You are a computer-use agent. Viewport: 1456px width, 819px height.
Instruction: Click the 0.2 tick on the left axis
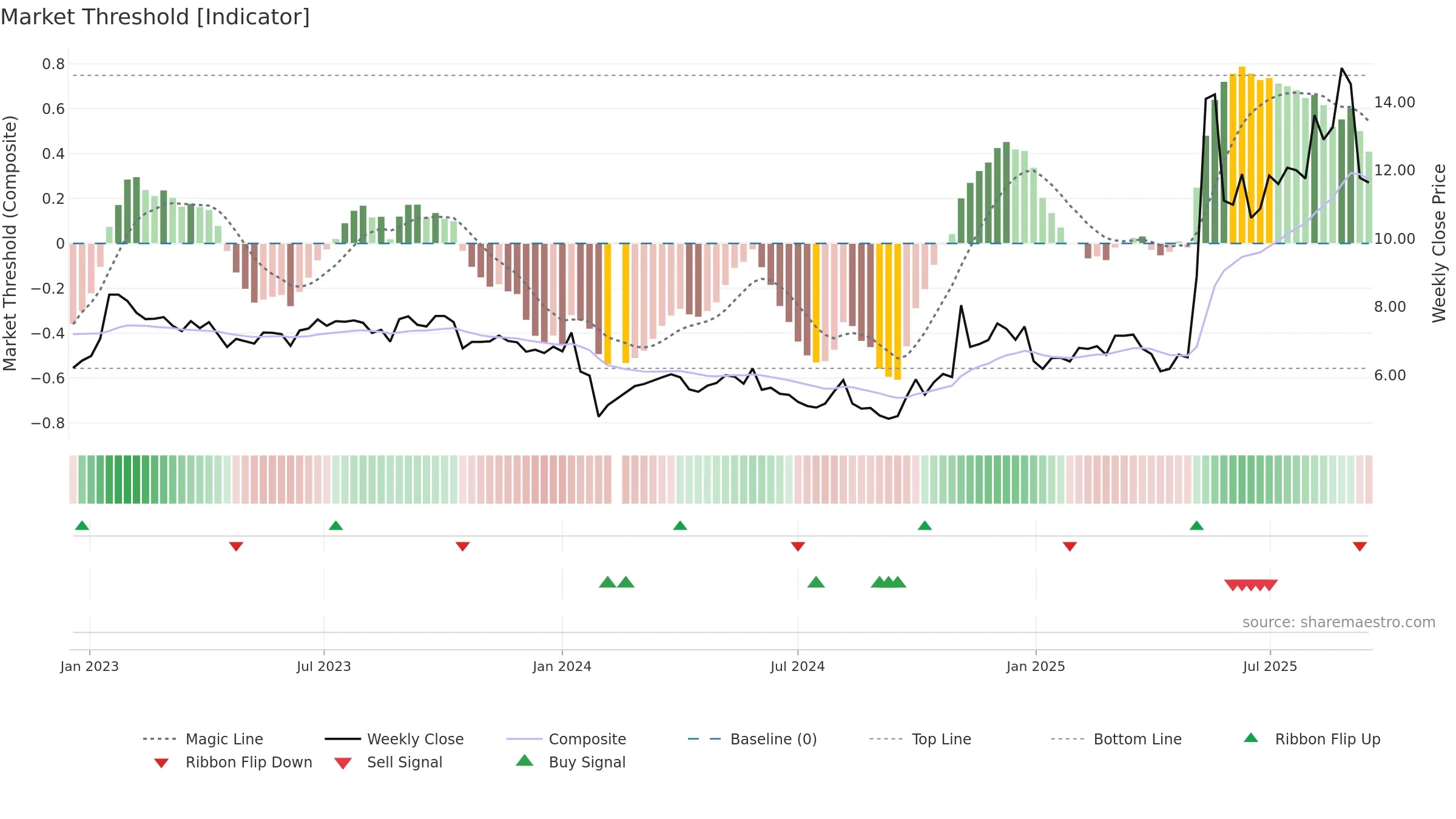click(x=53, y=199)
